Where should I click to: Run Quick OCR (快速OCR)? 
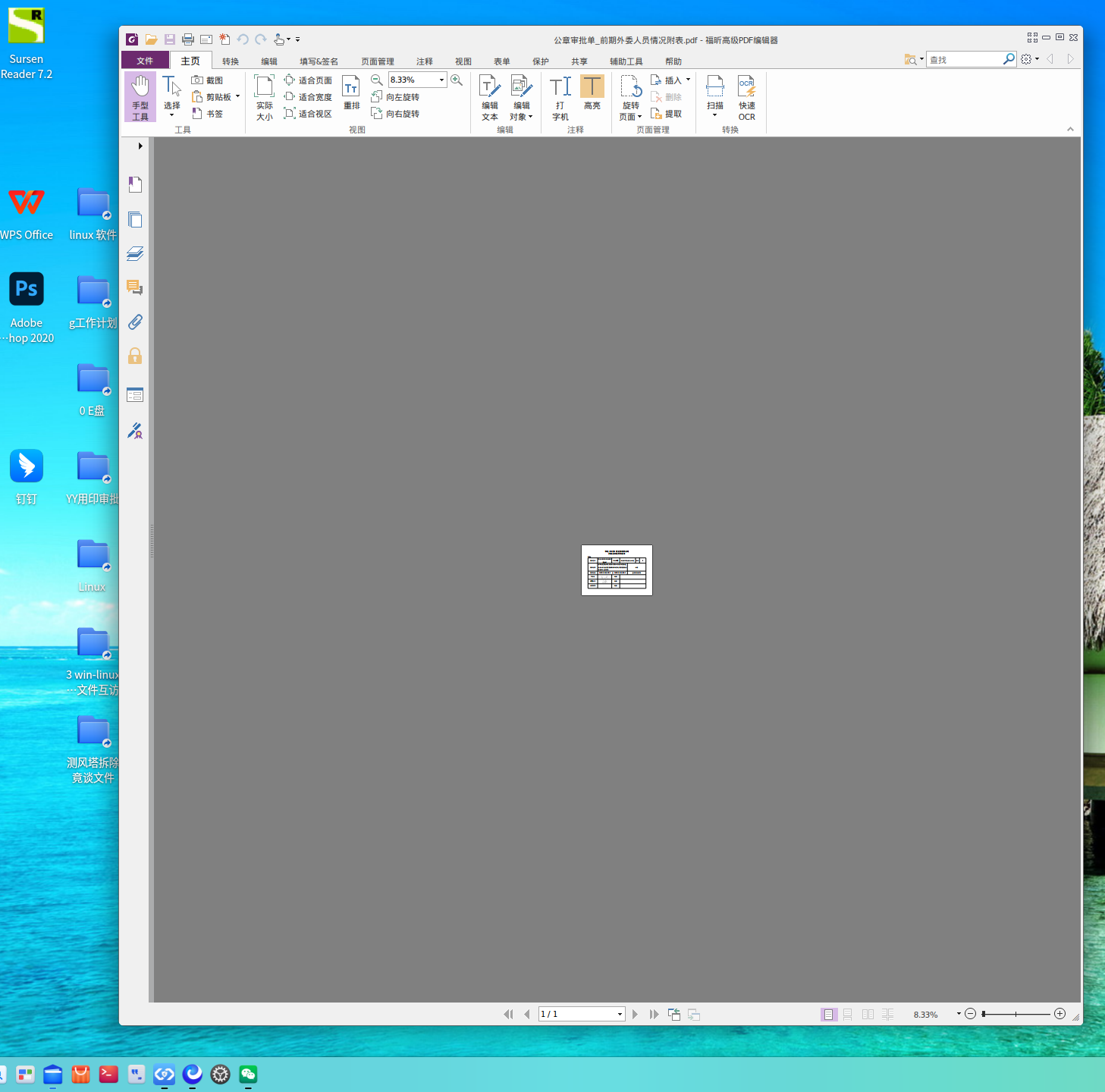(747, 97)
